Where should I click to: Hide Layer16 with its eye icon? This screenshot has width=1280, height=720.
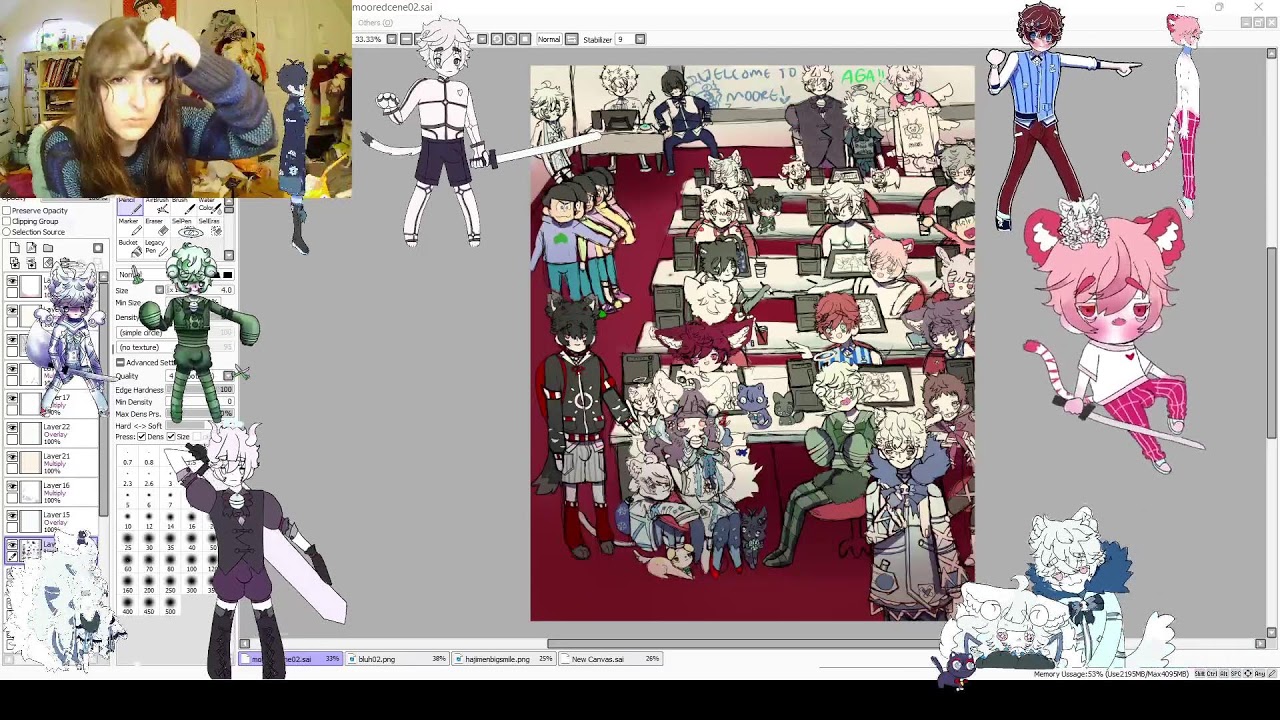point(12,485)
